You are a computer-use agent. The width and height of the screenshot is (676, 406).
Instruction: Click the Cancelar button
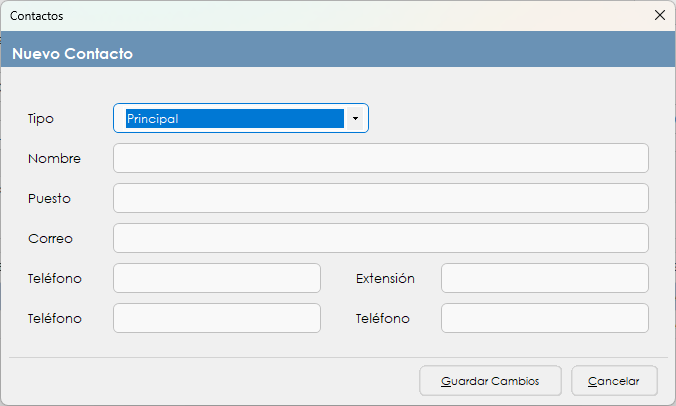click(614, 381)
